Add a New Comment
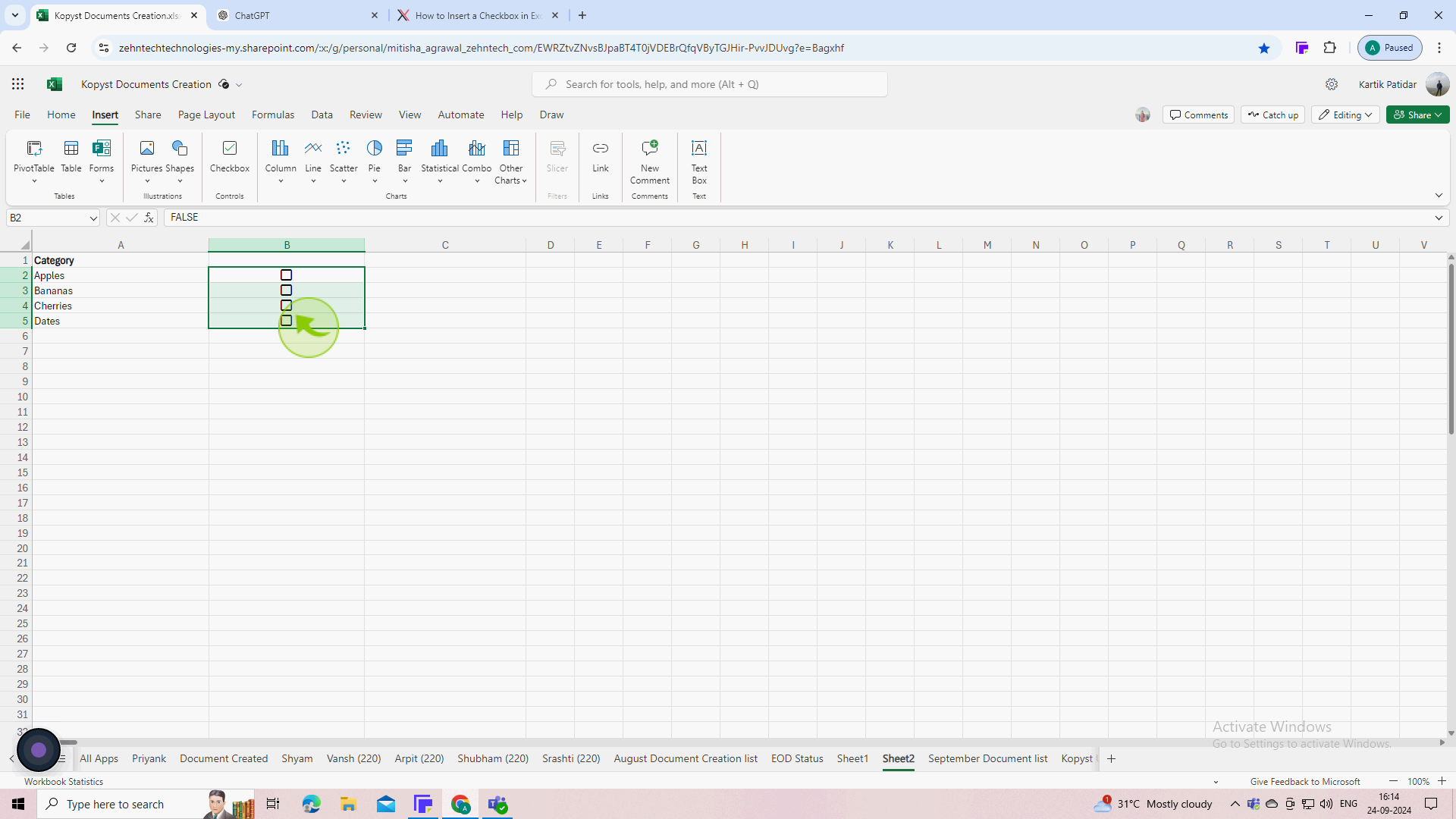Viewport: 1456px width, 819px height. 650,161
